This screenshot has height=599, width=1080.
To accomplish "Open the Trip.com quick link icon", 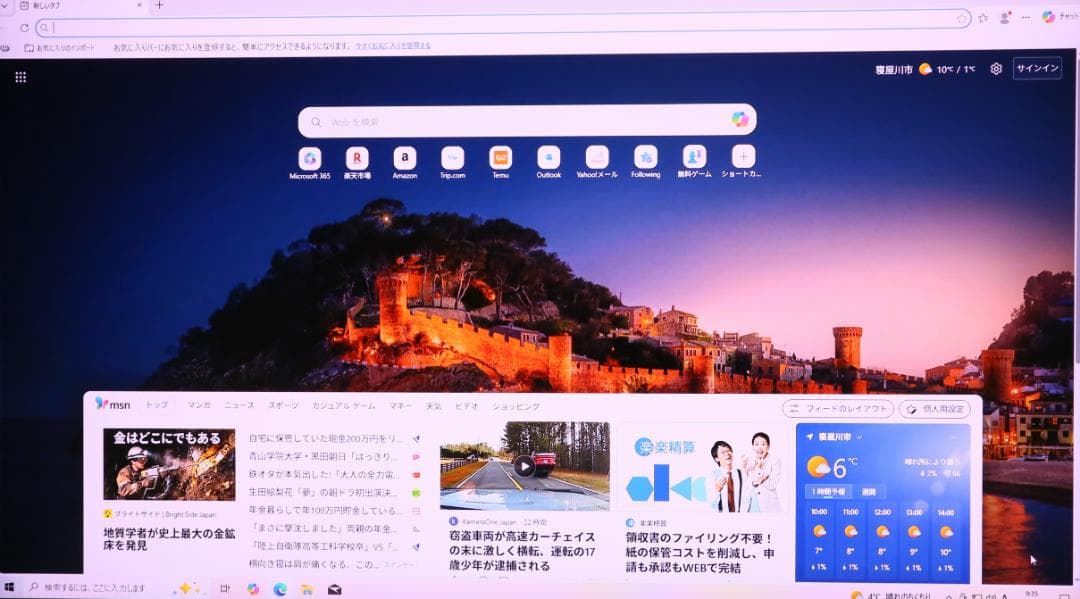I will tap(452, 158).
